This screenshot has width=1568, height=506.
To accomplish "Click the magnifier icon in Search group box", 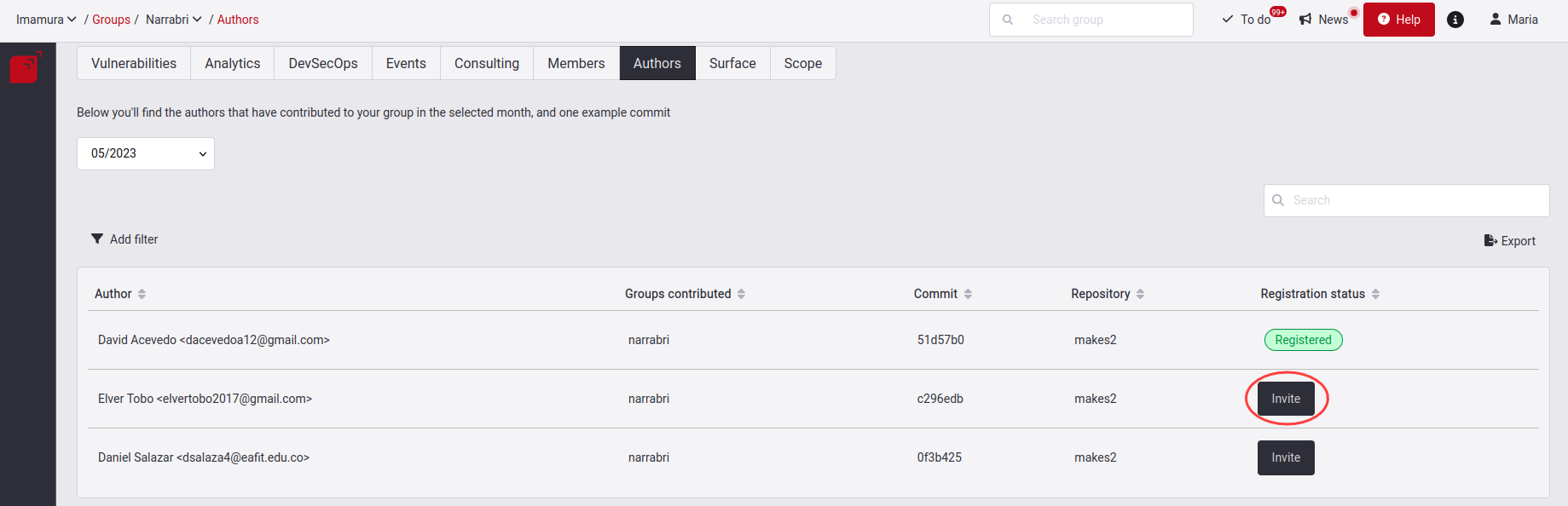I will click(x=1008, y=20).
